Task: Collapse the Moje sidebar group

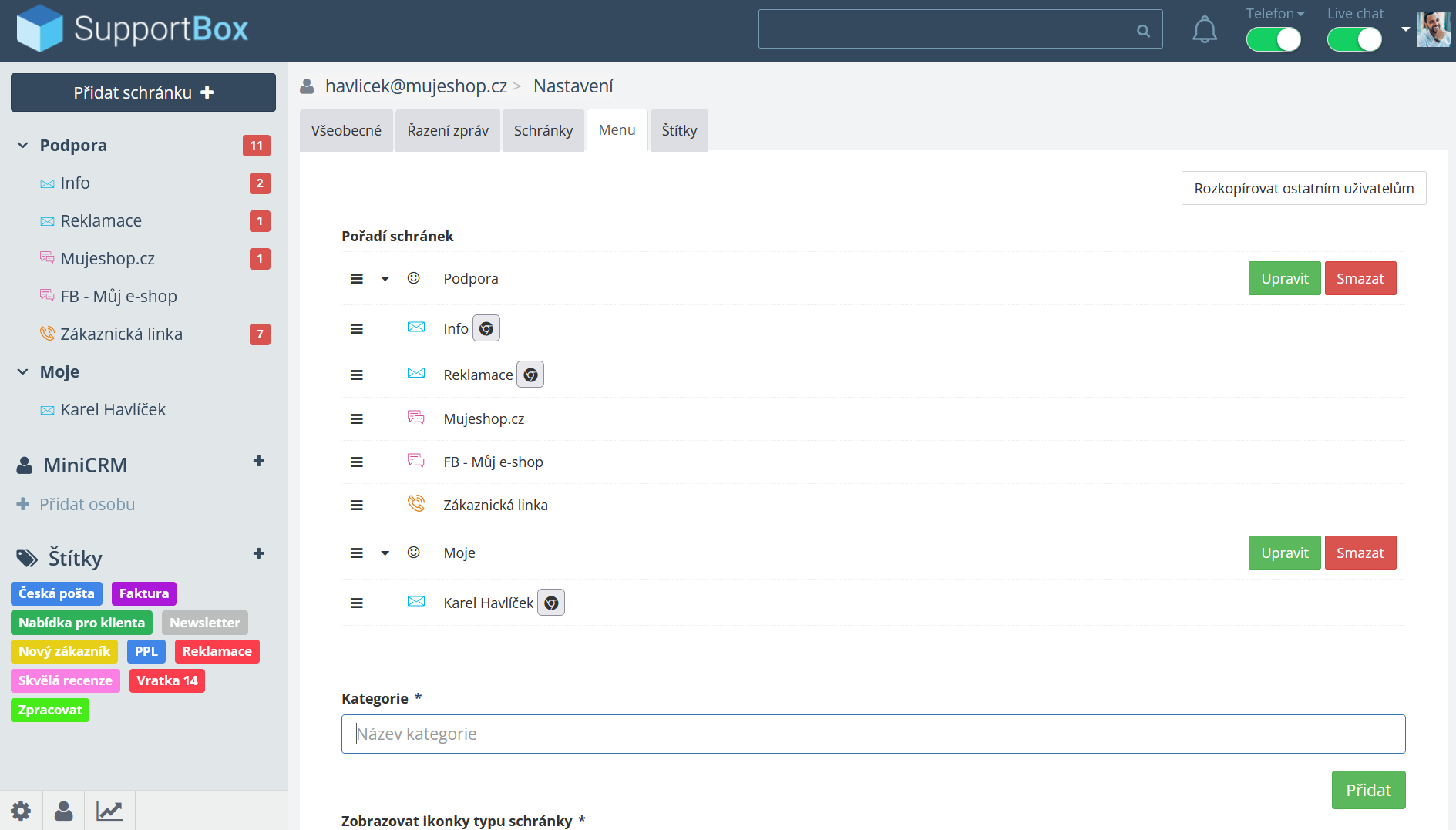Action: click(x=23, y=371)
